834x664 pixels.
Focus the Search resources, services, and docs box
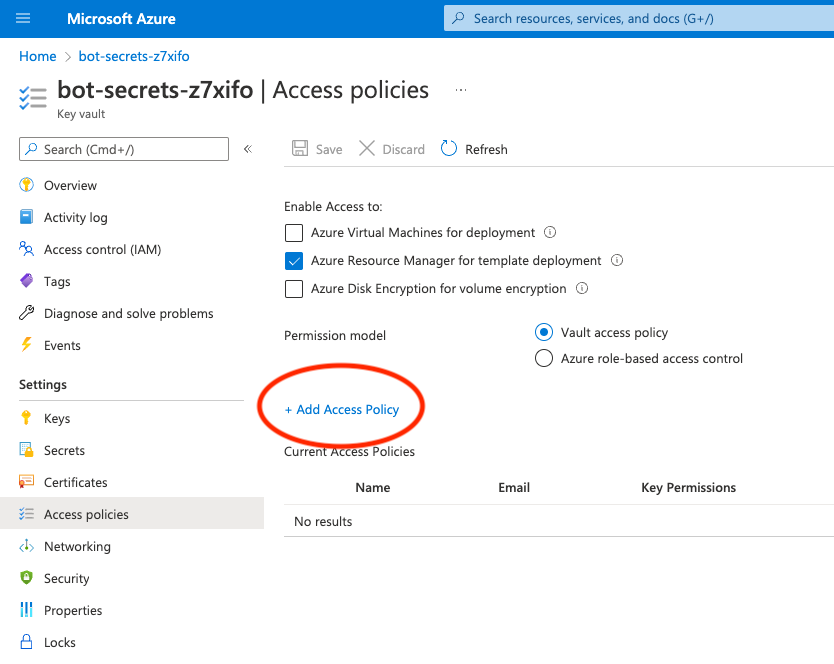(639, 19)
